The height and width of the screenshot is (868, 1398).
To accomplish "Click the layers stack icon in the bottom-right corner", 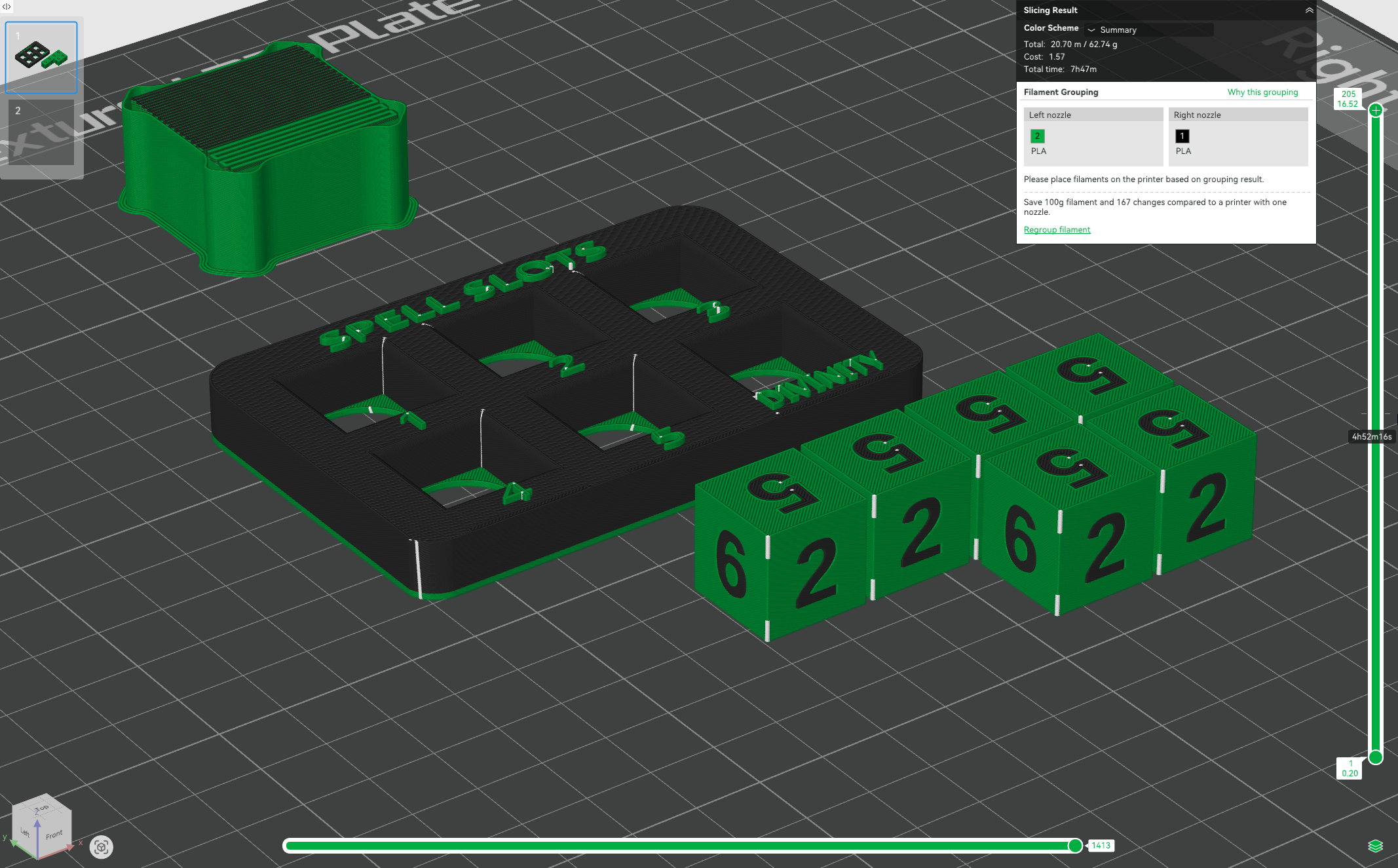I will 1375,846.
